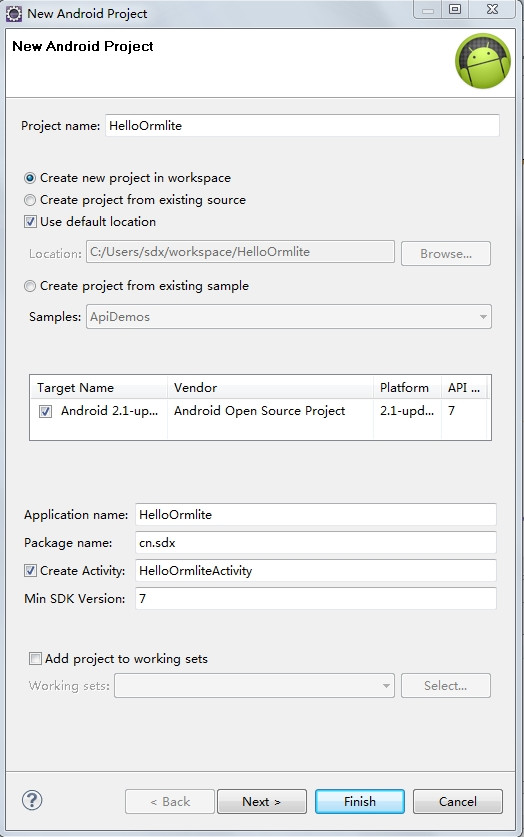Click the Finish button
The width and height of the screenshot is (524, 837).
pyautogui.click(x=360, y=801)
